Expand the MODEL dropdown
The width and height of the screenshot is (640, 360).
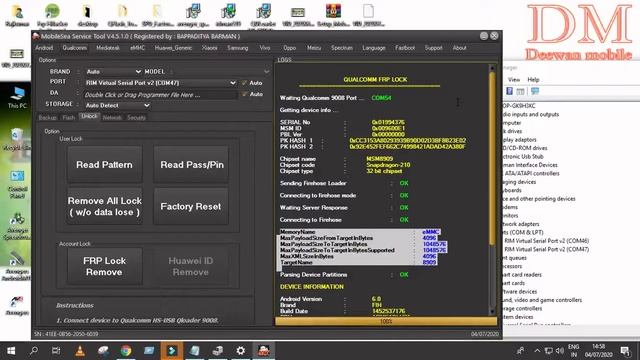coord(267,71)
